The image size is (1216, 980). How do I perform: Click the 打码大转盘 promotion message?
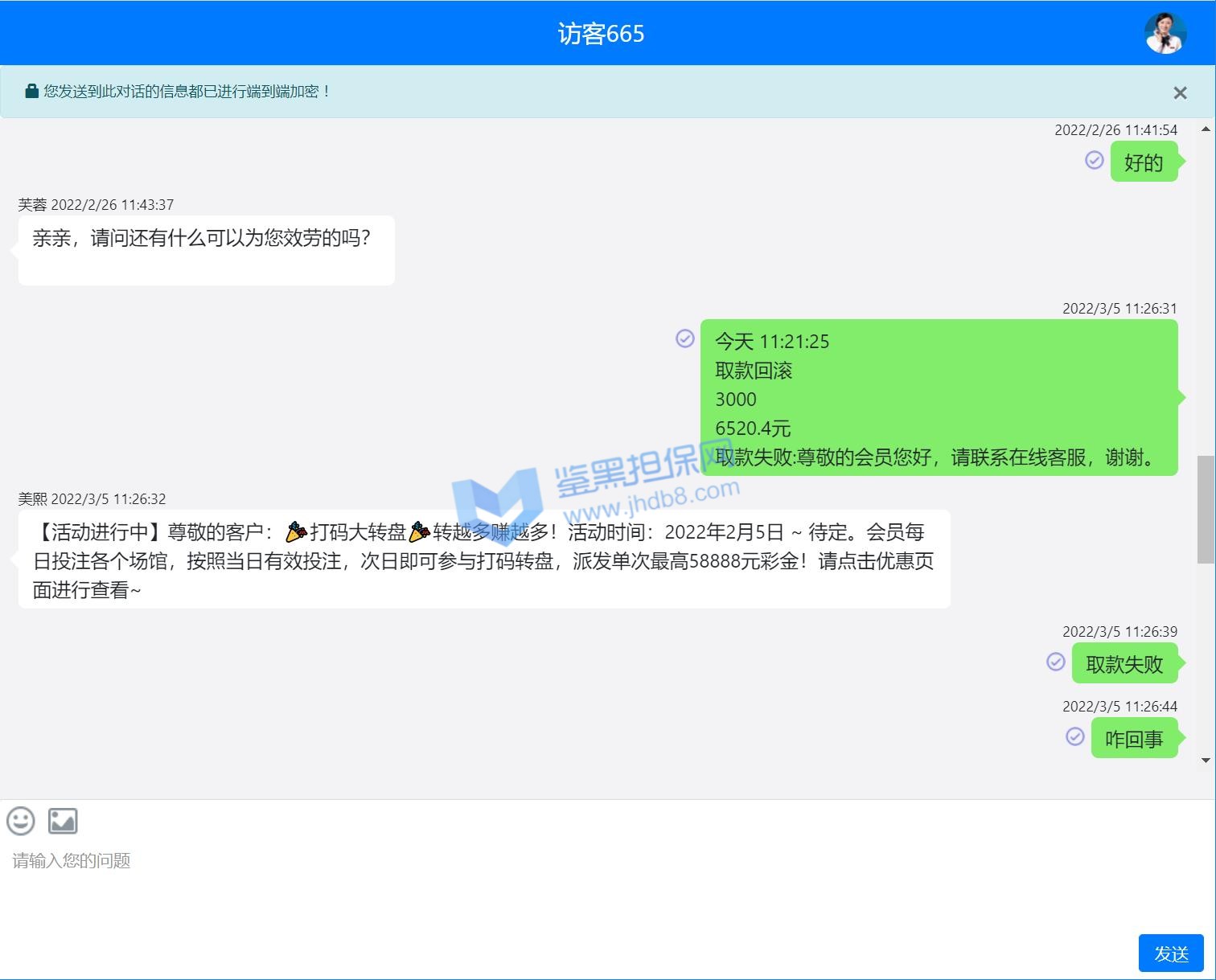(x=483, y=560)
